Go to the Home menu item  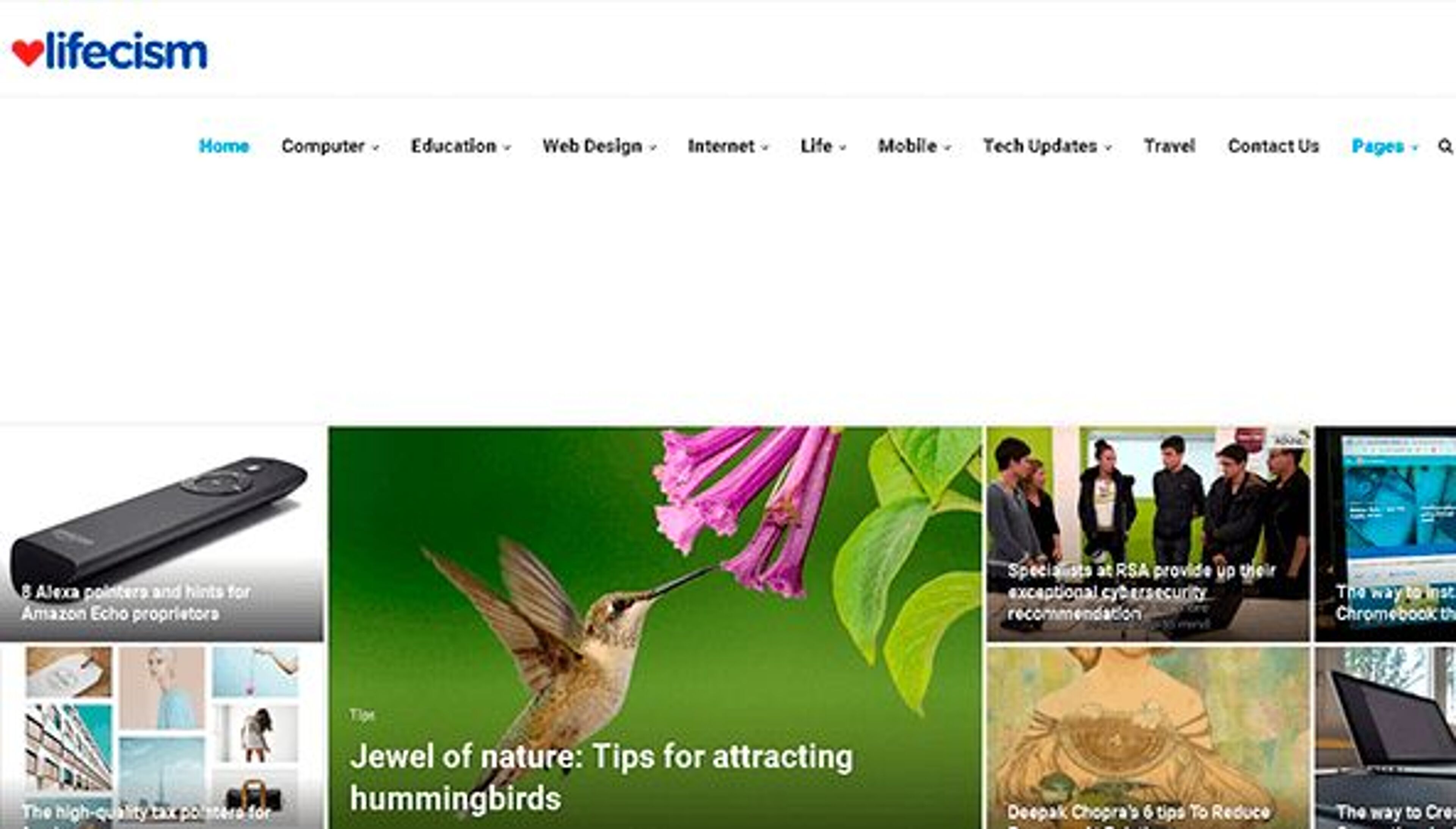(x=224, y=146)
